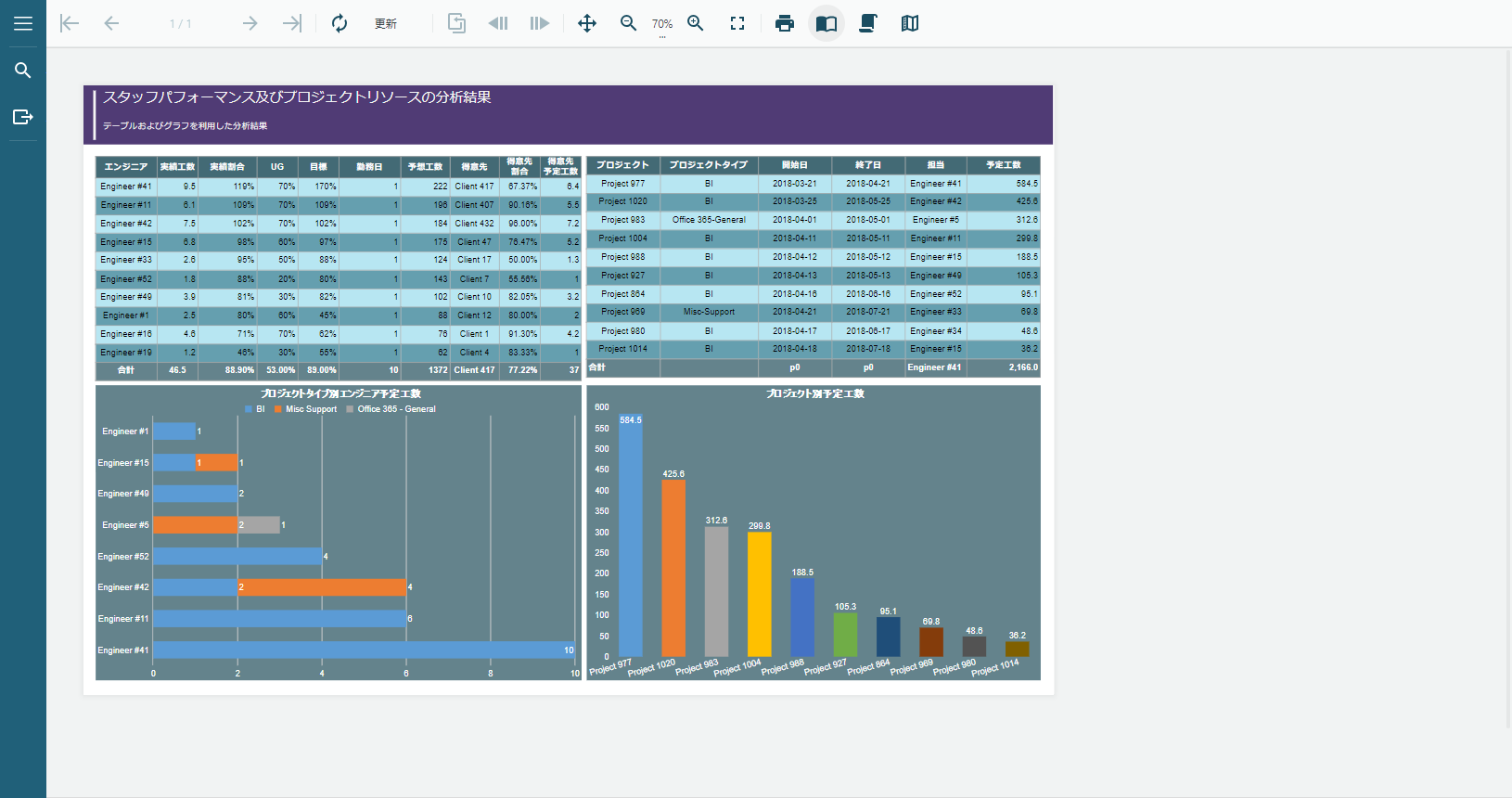Click the Project 977 cell
This screenshot has height=798, width=1512.
[622, 184]
